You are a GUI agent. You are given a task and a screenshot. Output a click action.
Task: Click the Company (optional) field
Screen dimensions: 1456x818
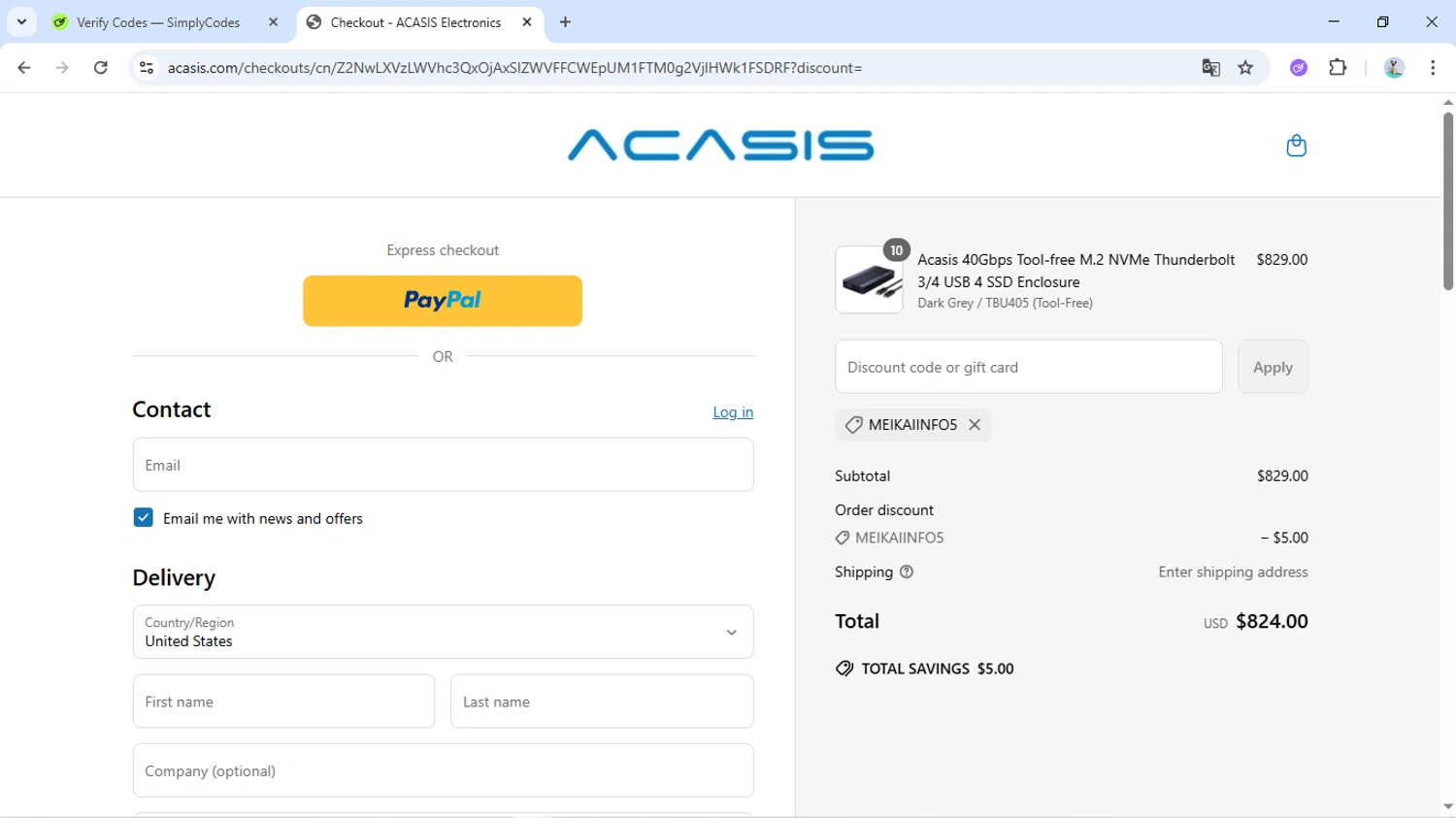coord(443,770)
